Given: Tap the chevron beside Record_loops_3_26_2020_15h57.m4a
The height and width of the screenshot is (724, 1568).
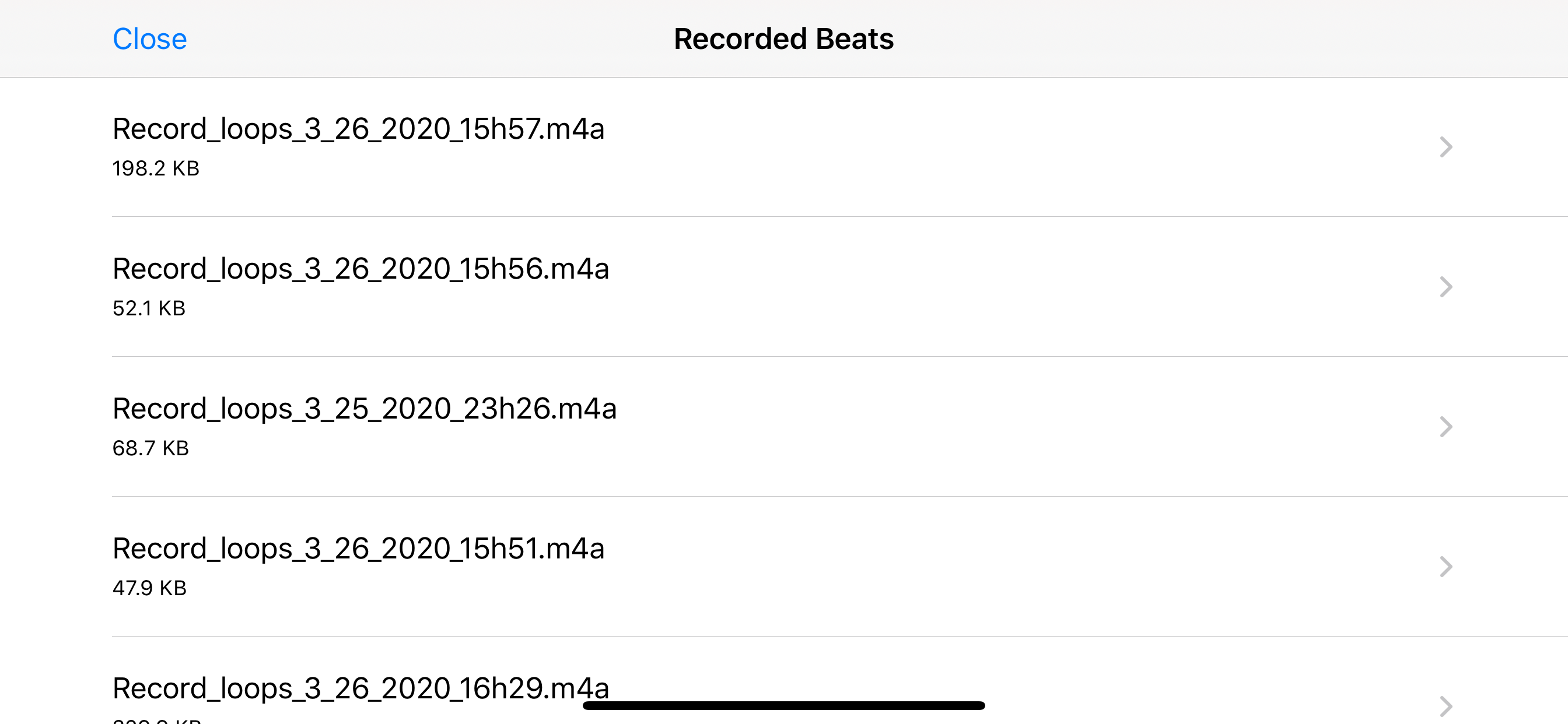Looking at the screenshot, I should coord(1445,147).
